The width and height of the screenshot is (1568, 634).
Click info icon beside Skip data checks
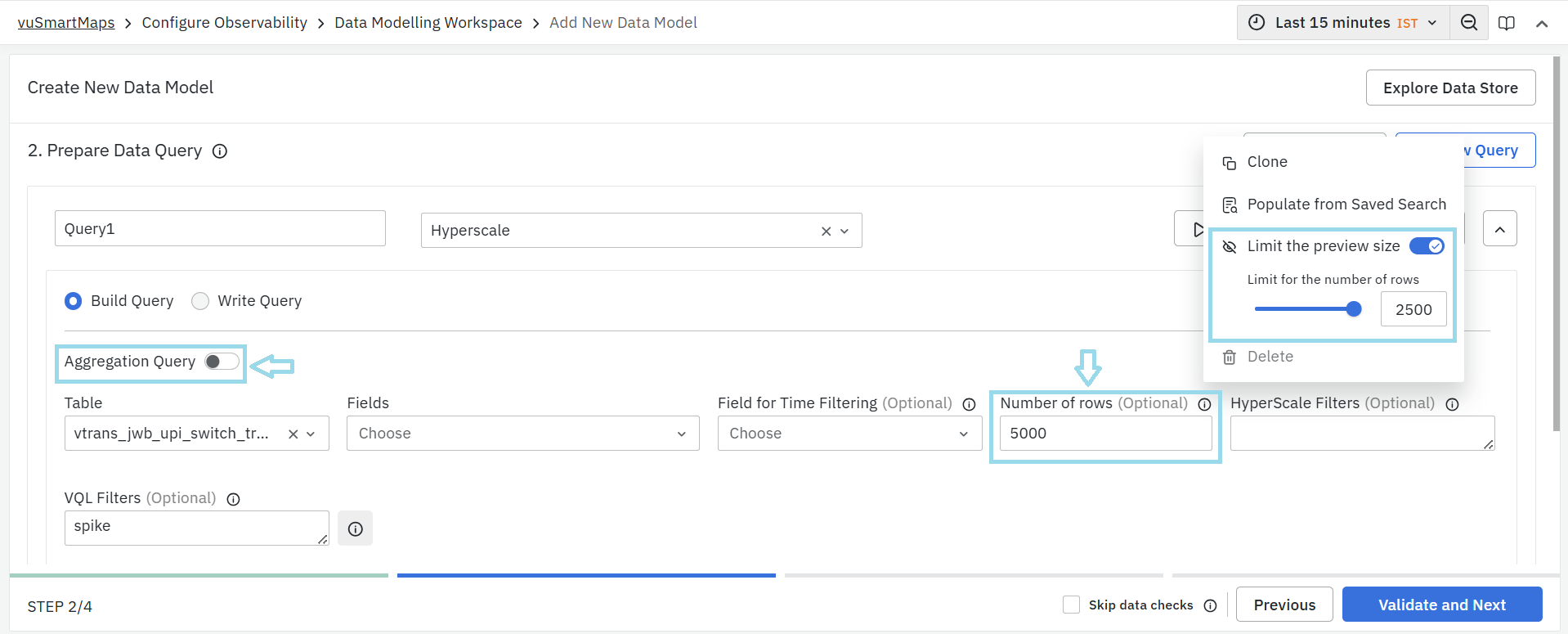[1210, 605]
